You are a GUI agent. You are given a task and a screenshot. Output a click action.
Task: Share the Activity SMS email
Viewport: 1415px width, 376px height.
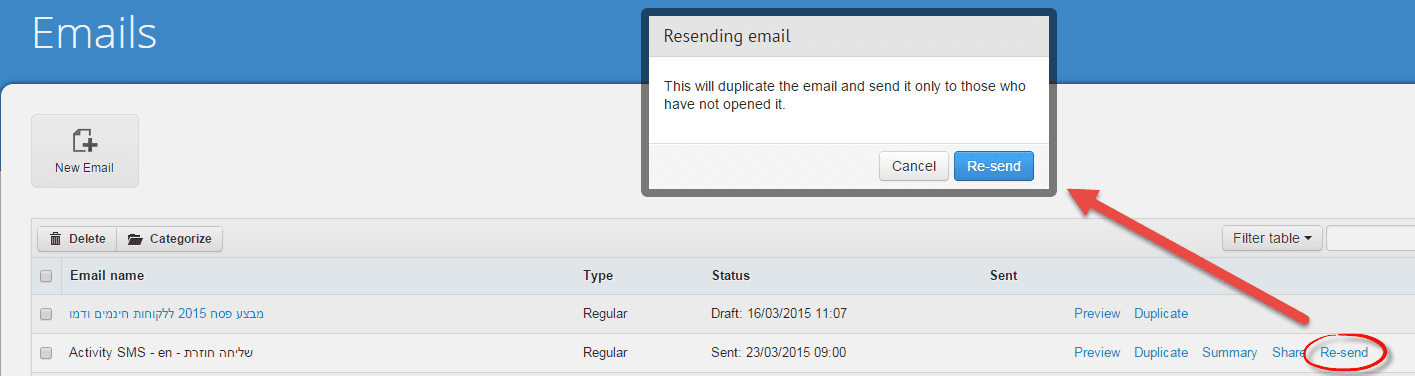[x=1288, y=353]
